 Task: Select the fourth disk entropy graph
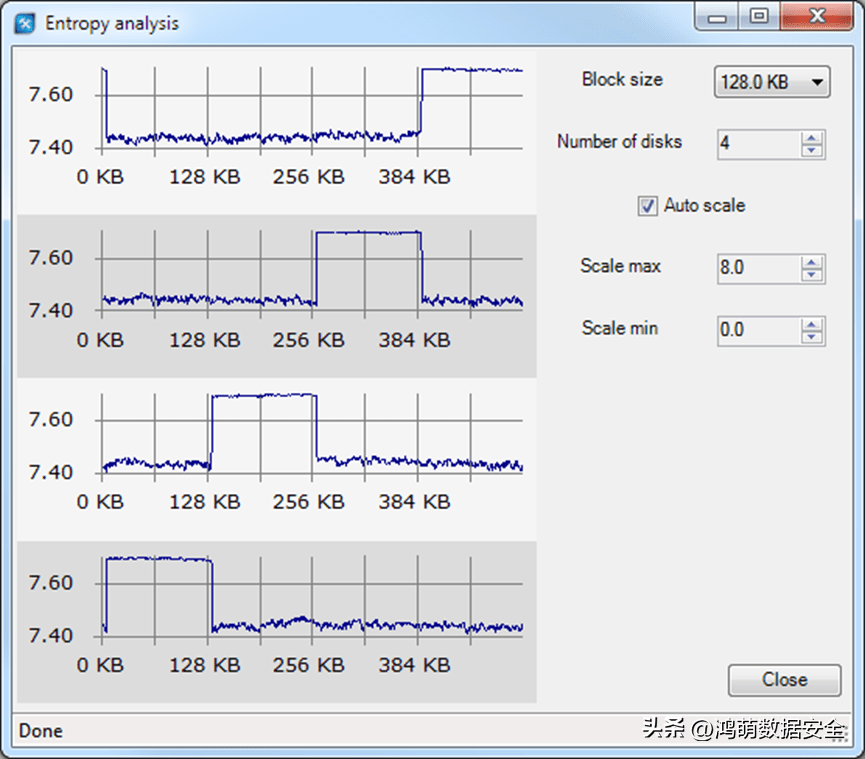pyautogui.click(x=276, y=620)
